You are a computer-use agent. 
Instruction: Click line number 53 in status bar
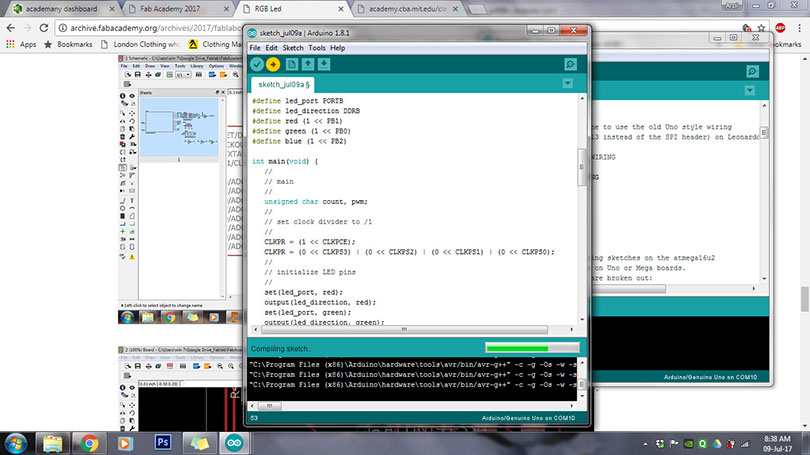click(254, 418)
